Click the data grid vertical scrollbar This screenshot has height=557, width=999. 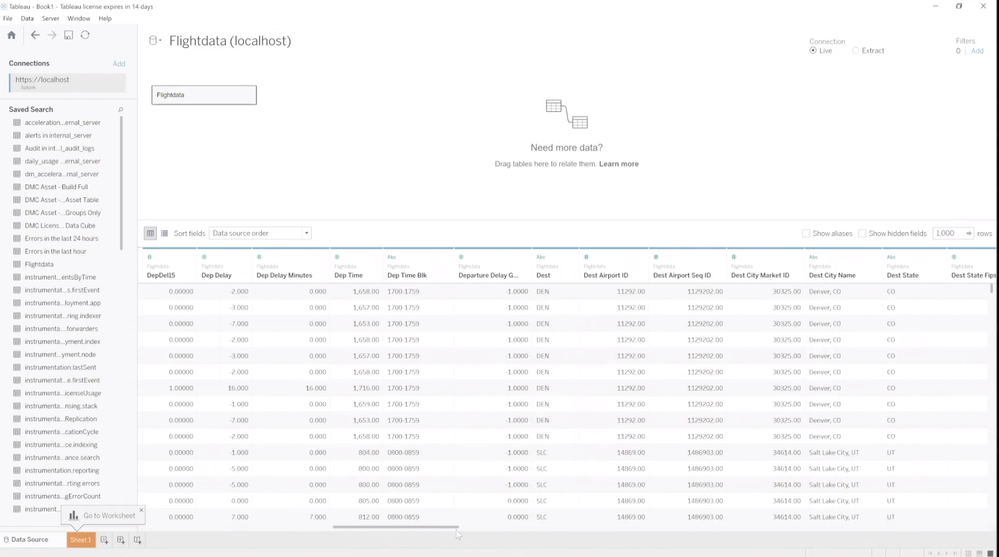click(x=991, y=288)
